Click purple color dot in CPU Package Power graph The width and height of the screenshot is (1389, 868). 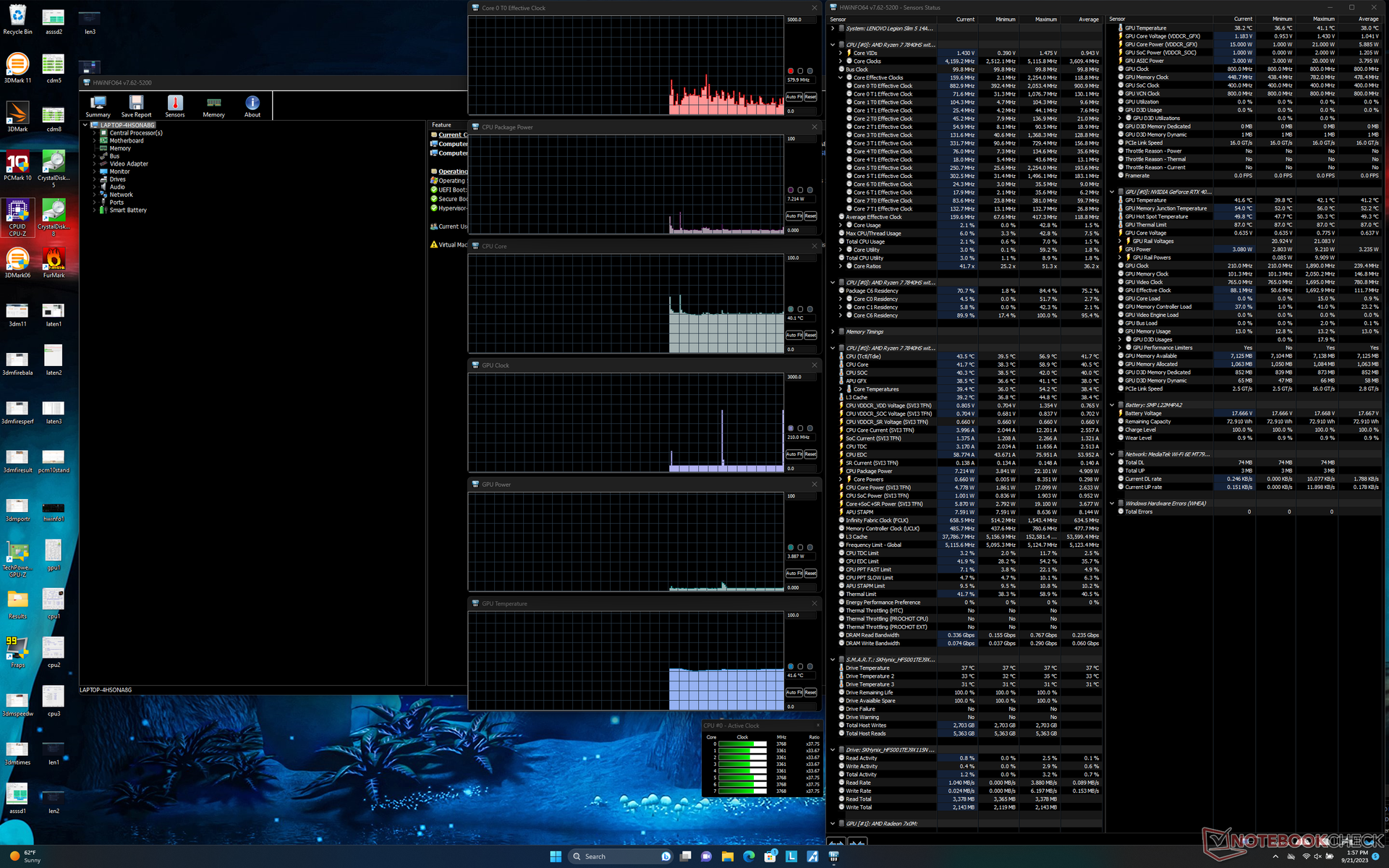(x=791, y=190)
